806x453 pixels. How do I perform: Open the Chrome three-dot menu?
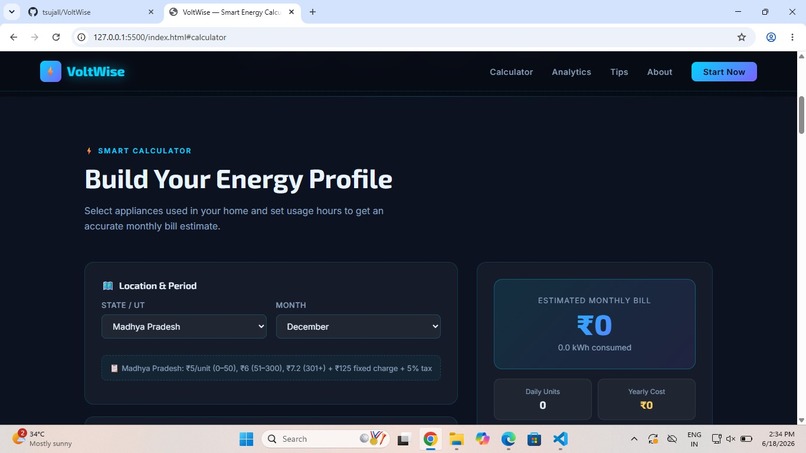point(792,37)
